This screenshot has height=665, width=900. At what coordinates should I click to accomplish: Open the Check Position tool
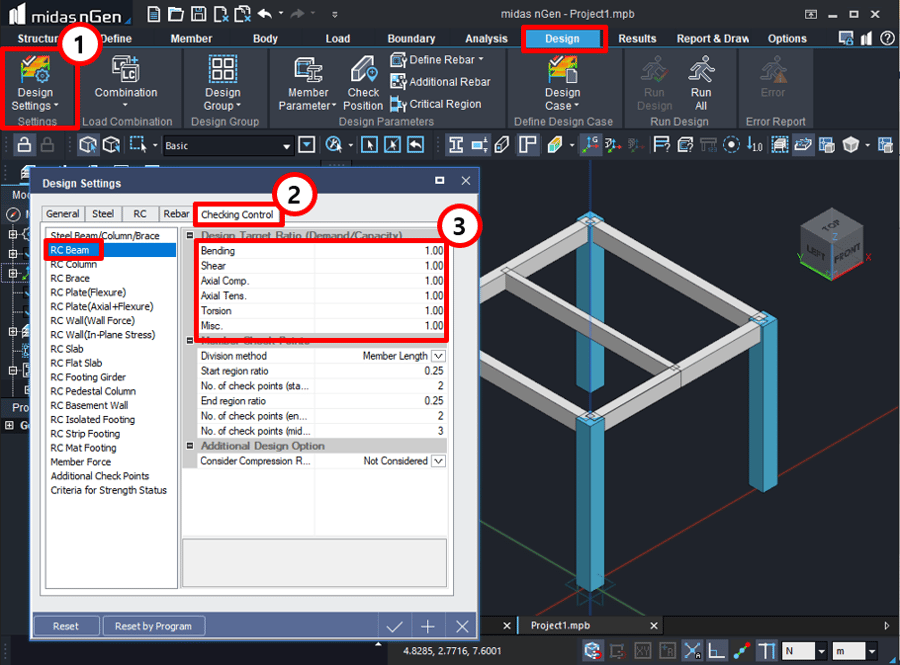[x=363, y=83]
